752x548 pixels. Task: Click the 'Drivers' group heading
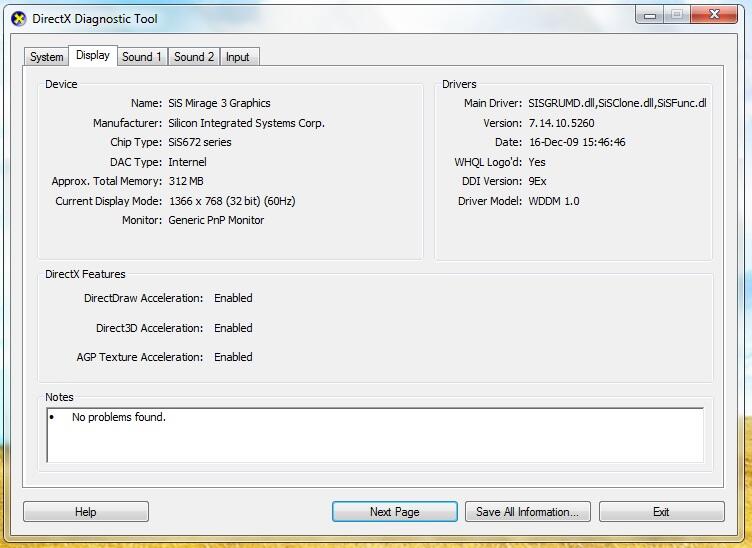pos(459,84)
